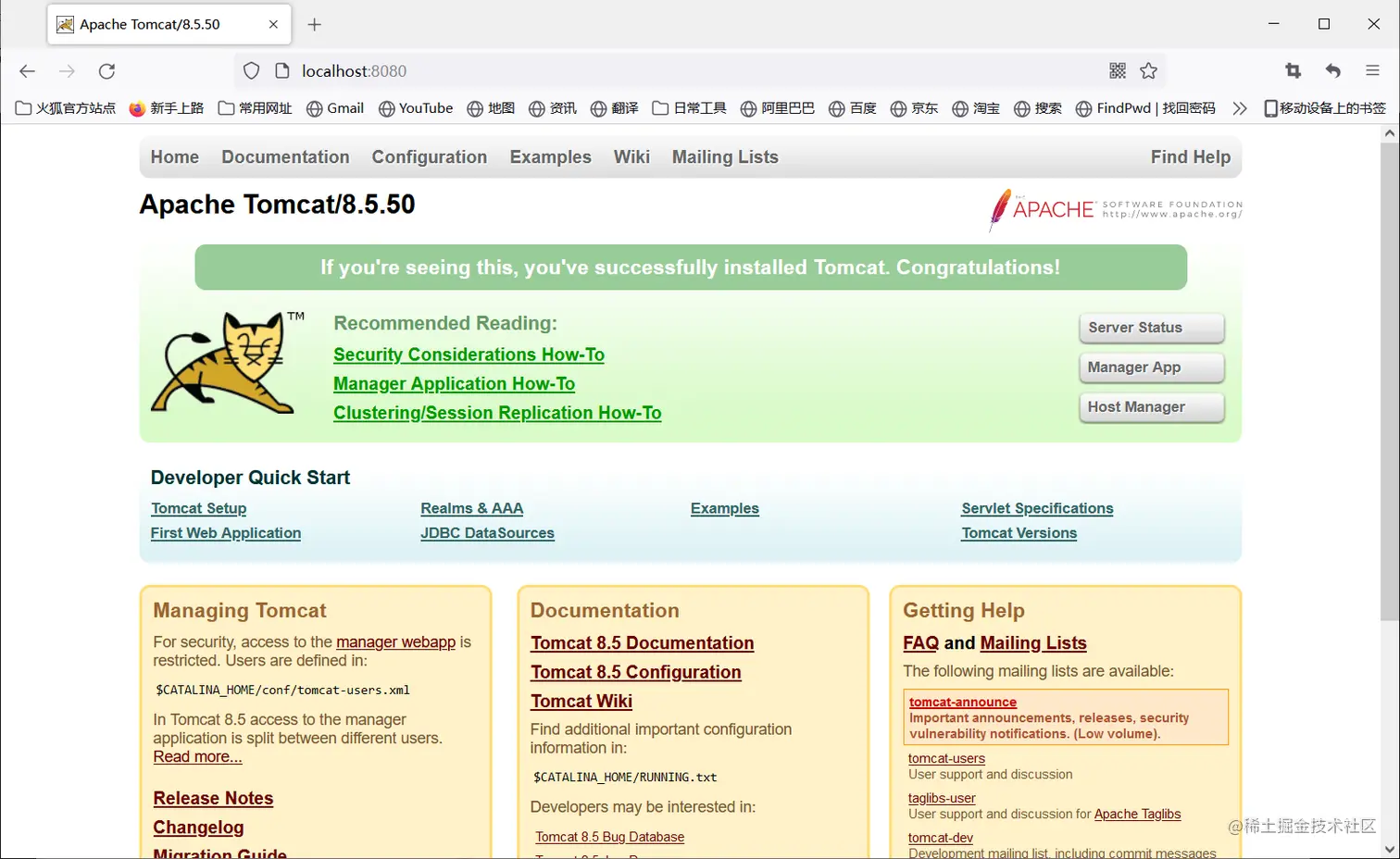Open the First Web Application link

(x=226, y=533)
